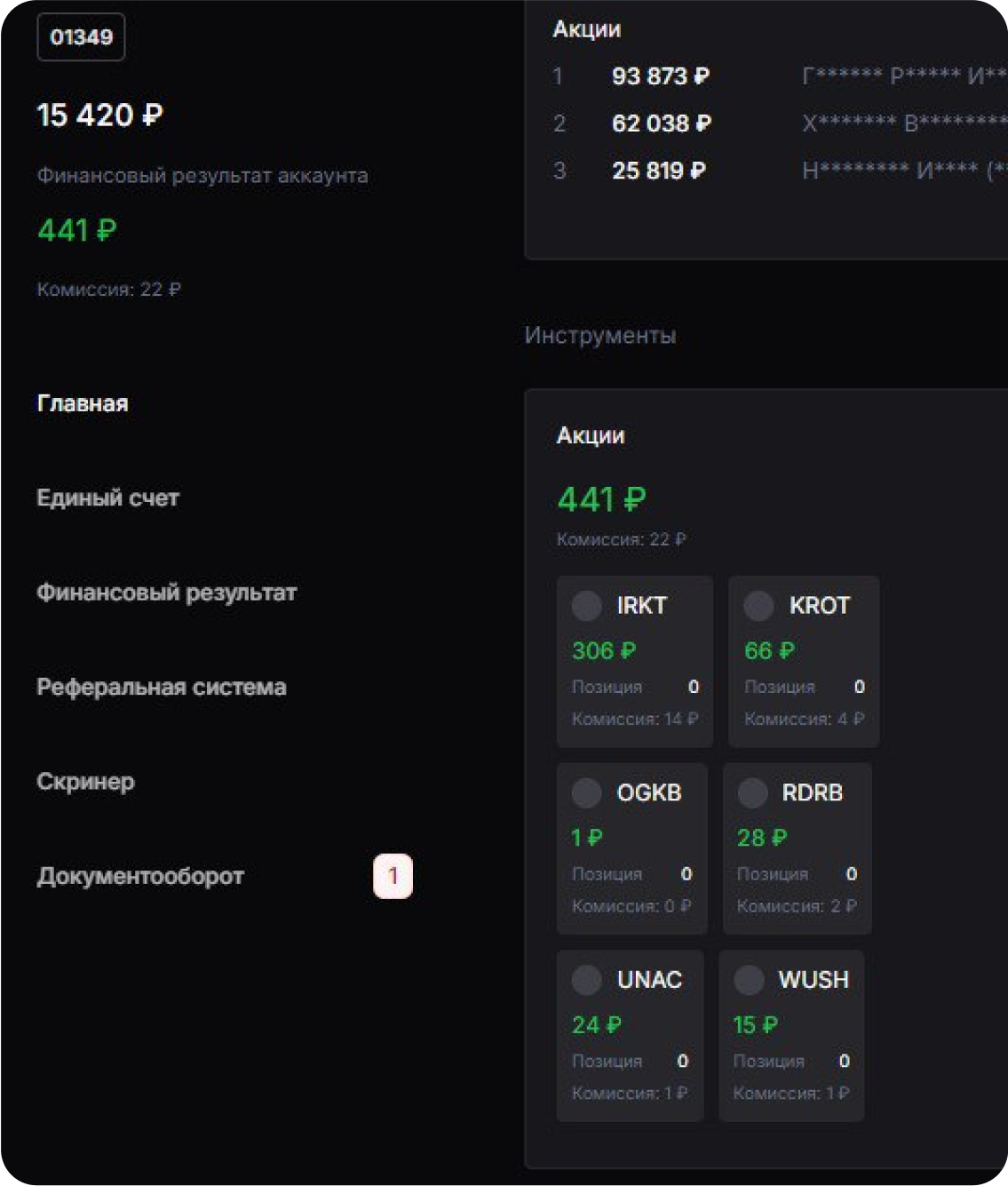Click the RDRB ticker circle icon
The image size is (1008, 1186).
[752, 792]
